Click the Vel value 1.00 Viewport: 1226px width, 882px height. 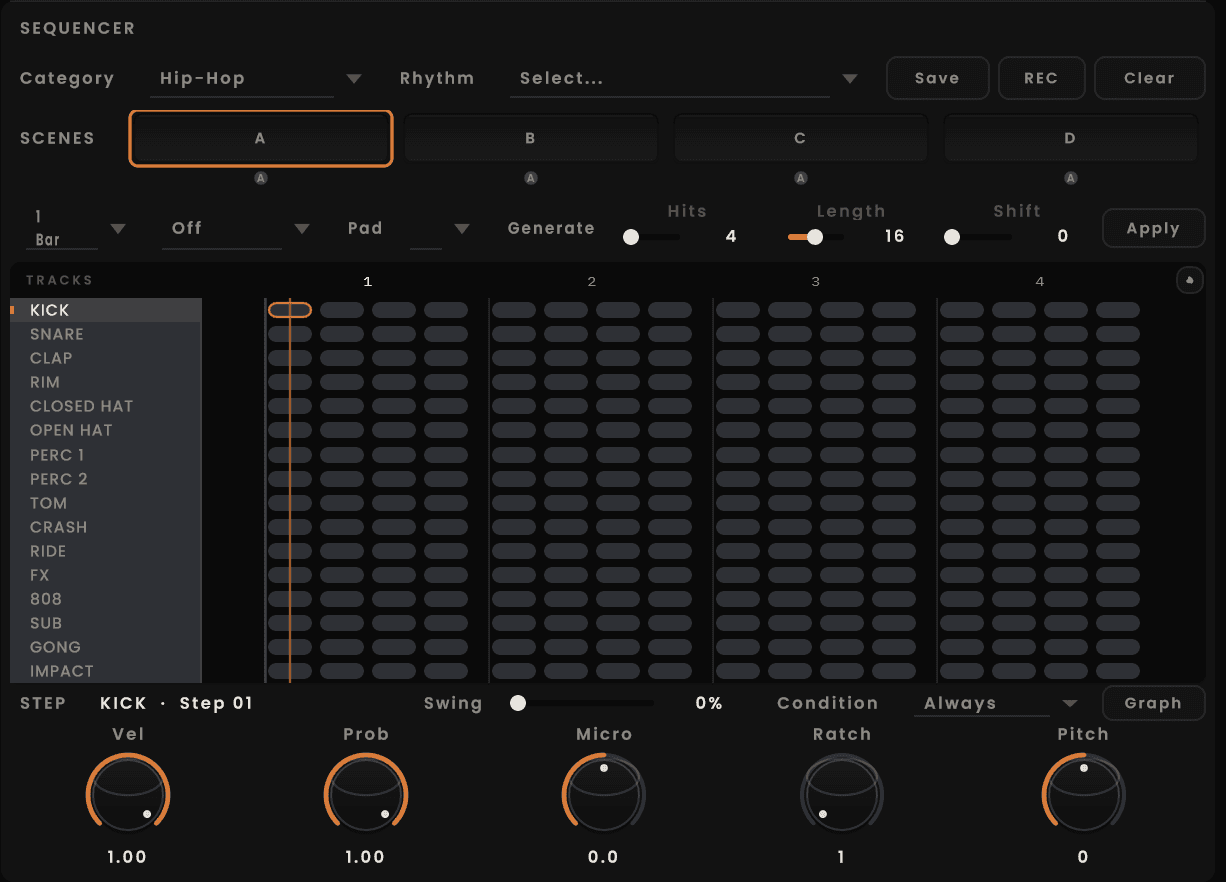click(127, 857)
